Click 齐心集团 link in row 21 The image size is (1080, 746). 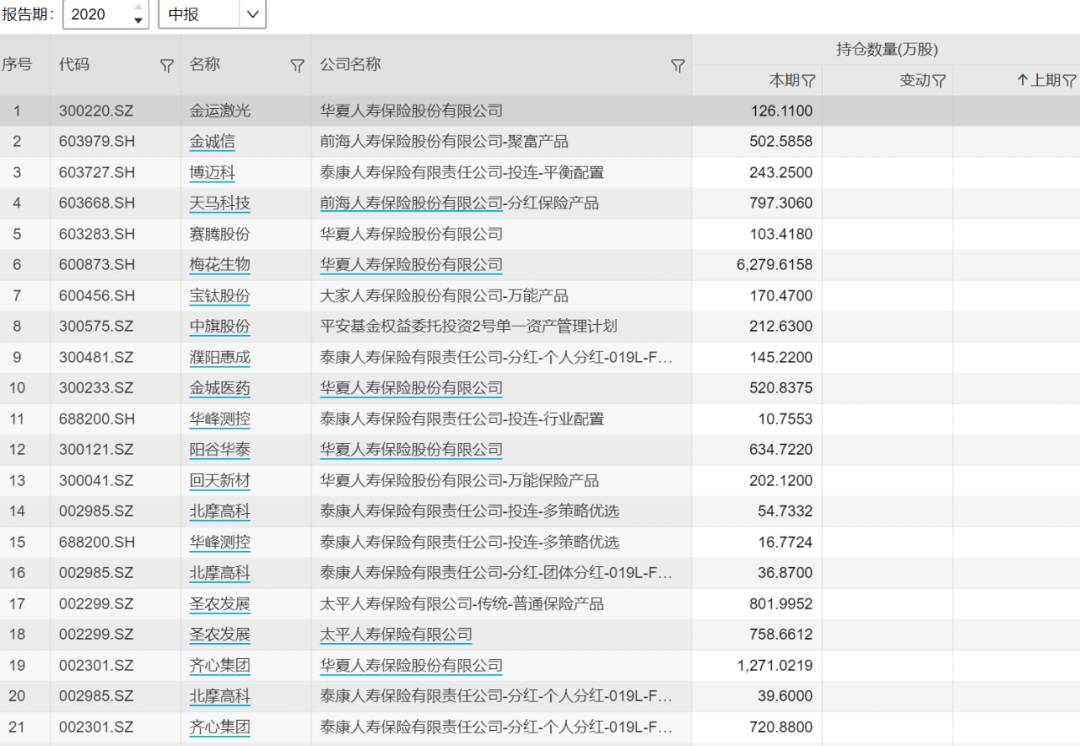point(220,727)
